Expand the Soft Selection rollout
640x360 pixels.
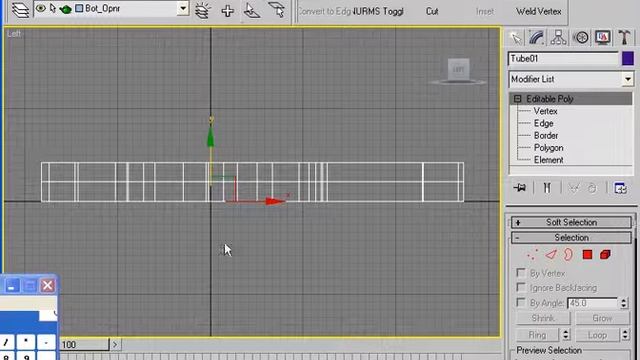coord(571,222)
